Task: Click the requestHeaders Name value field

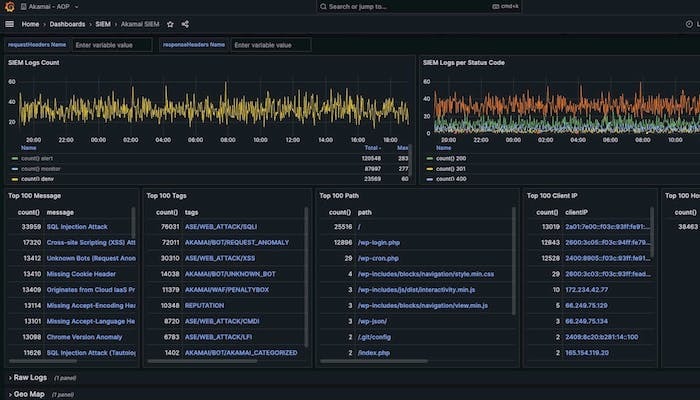Action: point(112,45)
